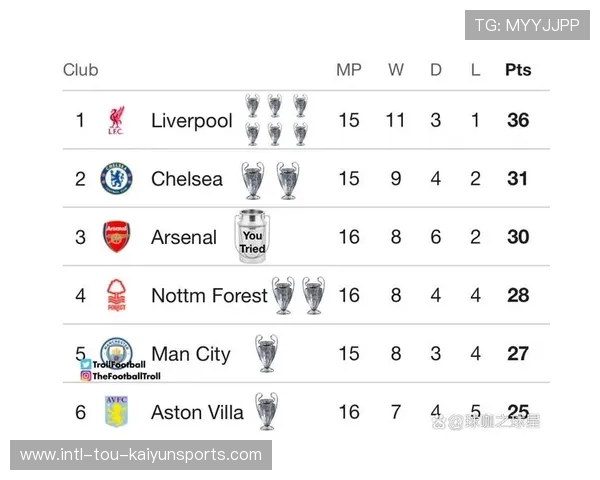Click the TheFootballTroll Instagram handle
Viewport: 600px width, 480px height.
click(x=126, y=376)
